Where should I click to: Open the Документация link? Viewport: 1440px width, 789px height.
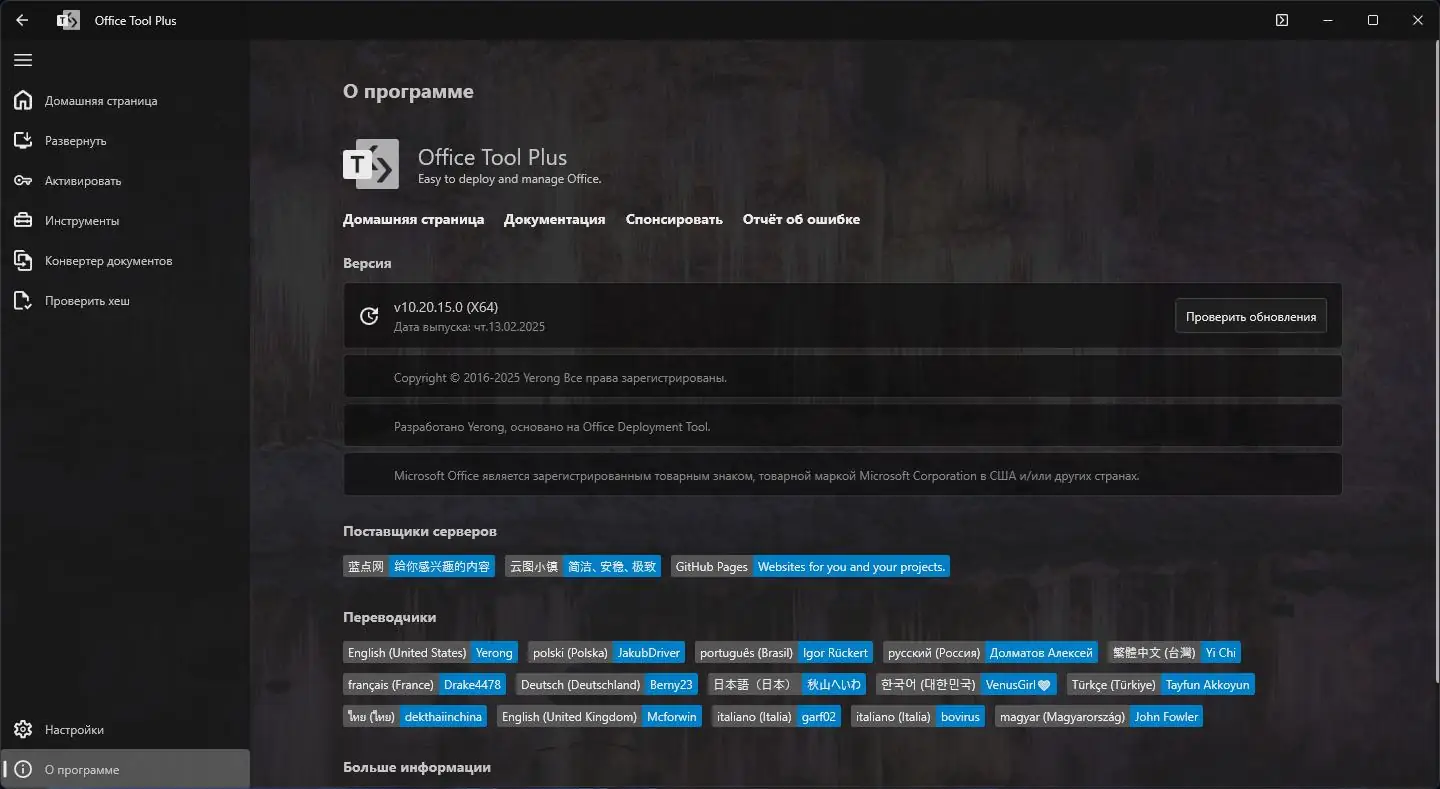554,219
